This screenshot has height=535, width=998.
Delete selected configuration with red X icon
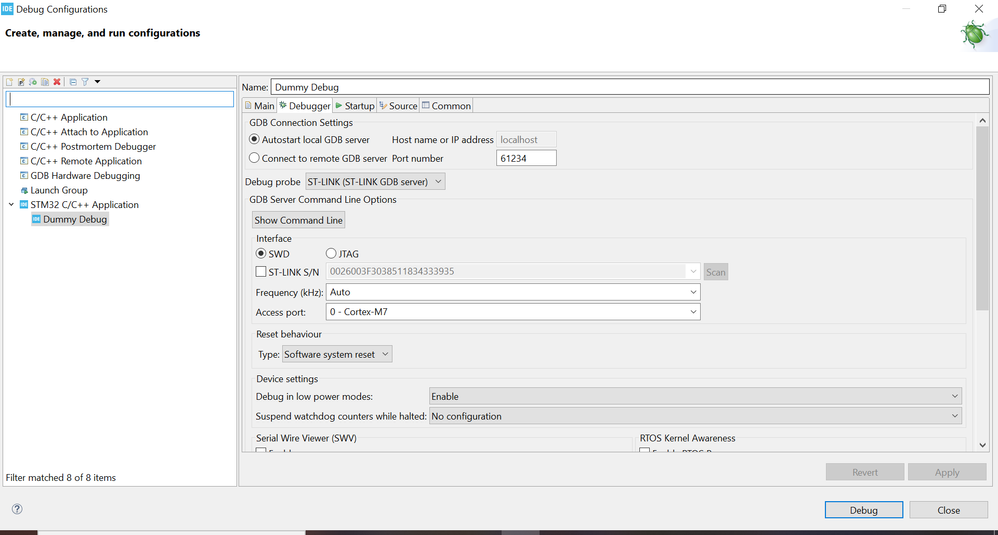click(57, 82)
